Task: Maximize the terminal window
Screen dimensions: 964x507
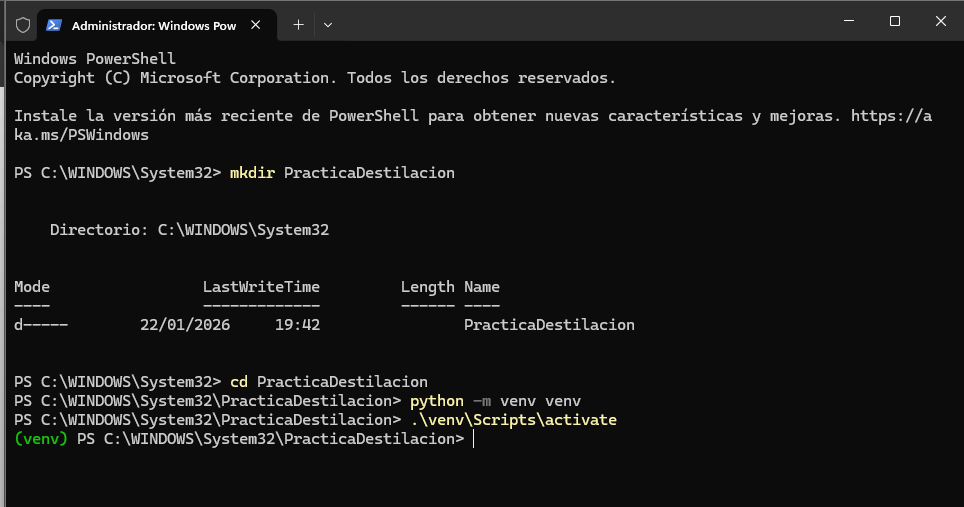Action: pos(895,21)
